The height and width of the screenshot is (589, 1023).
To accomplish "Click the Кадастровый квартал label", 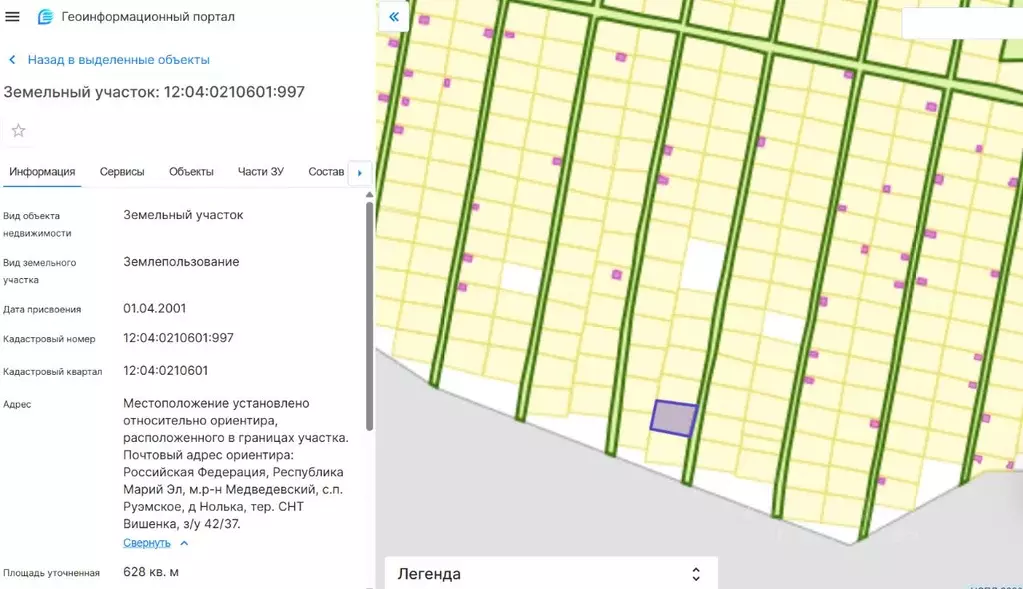I will click(52, 372).
